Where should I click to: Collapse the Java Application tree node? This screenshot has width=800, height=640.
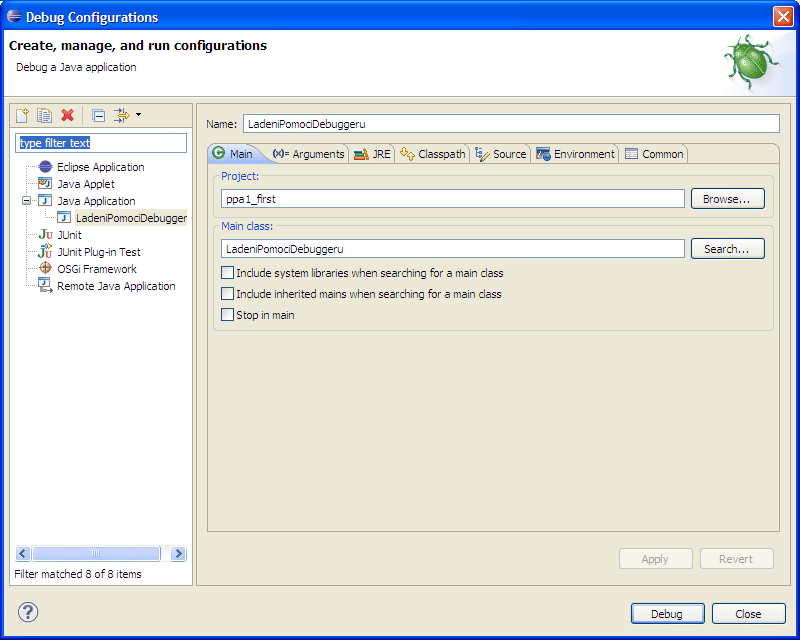pos(27,201)
